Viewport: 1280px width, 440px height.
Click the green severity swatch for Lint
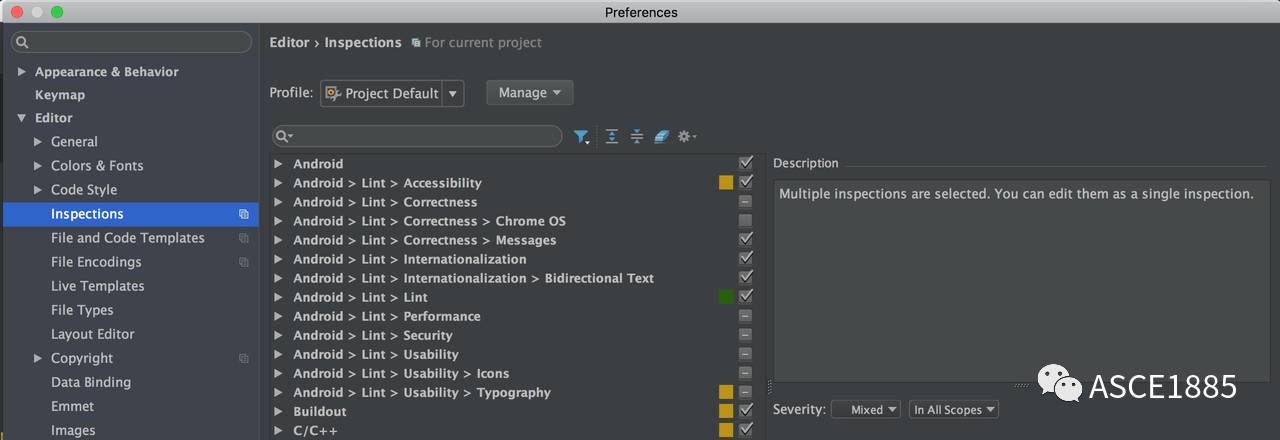(726, 297)
